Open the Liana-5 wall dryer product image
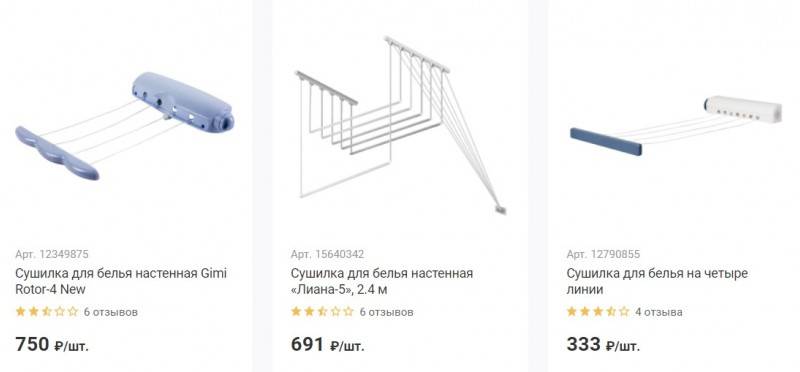 tap(401, 125)
